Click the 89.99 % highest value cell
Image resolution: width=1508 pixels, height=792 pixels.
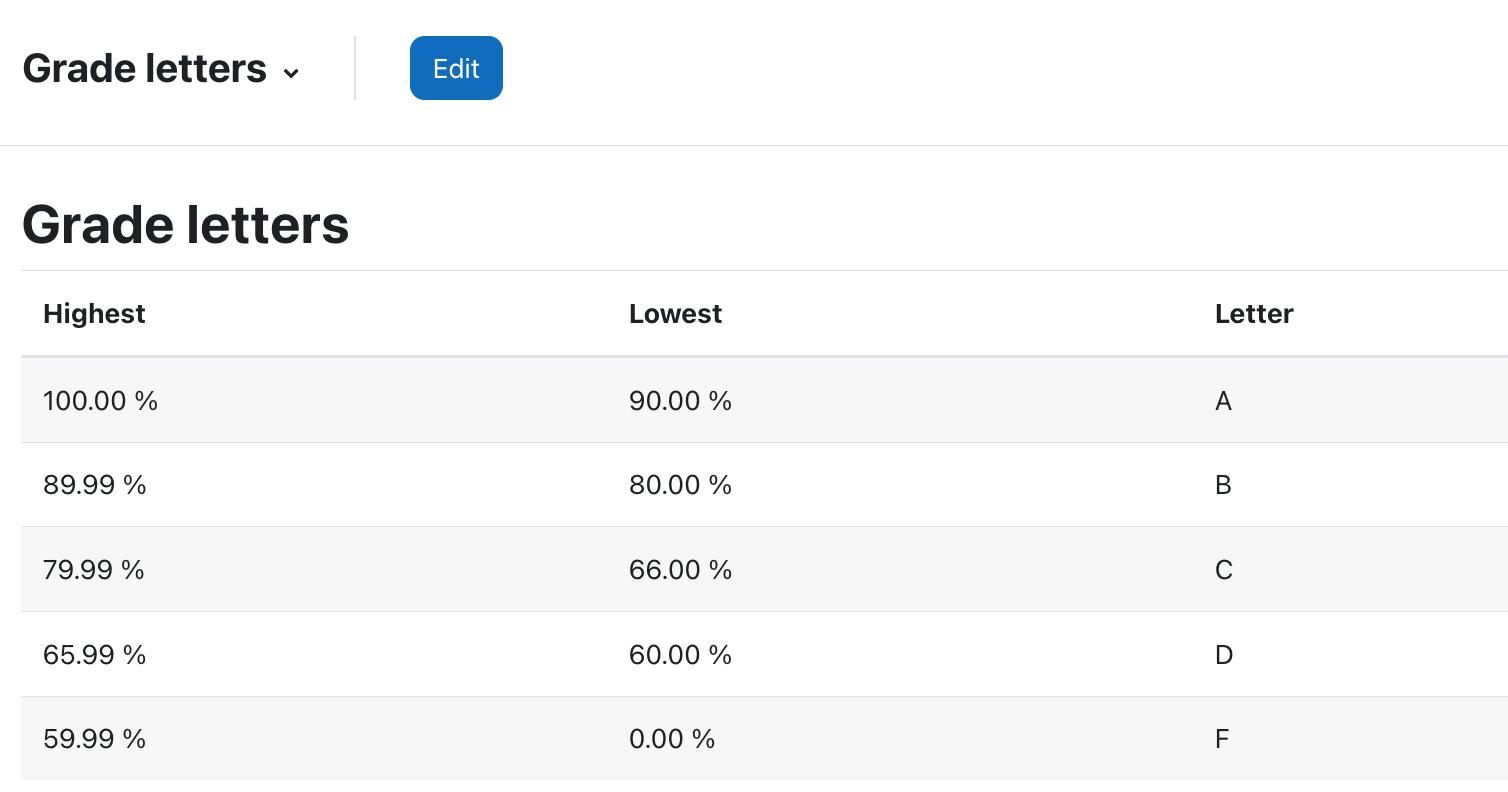(x=95, y=485)
